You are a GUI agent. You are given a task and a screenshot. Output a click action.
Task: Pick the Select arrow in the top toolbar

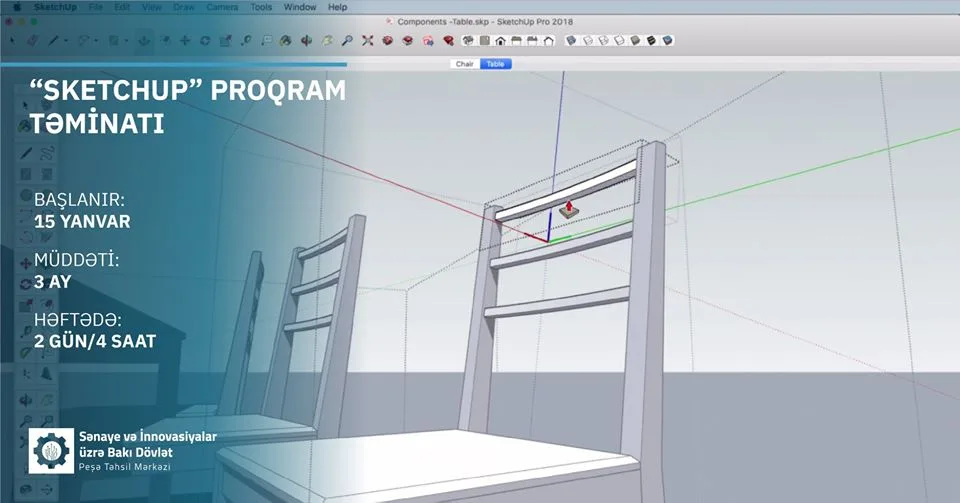tap(12, 41)
